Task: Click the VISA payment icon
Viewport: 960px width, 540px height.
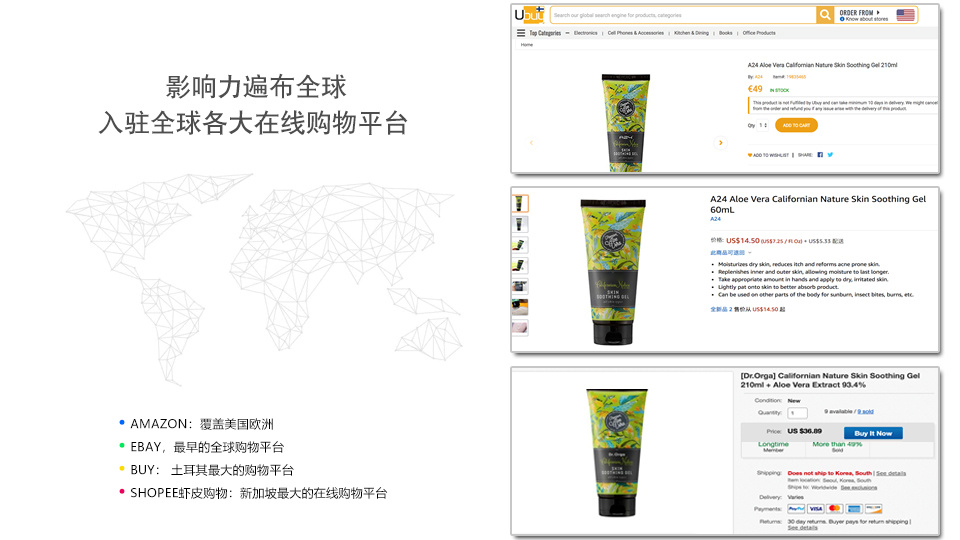Action: pyautogui.click(x=816, y=509)
